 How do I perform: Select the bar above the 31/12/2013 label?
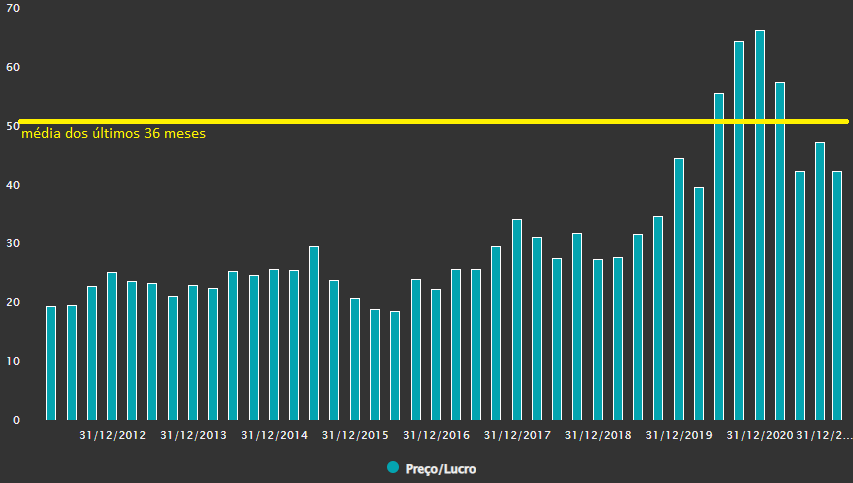193,352
